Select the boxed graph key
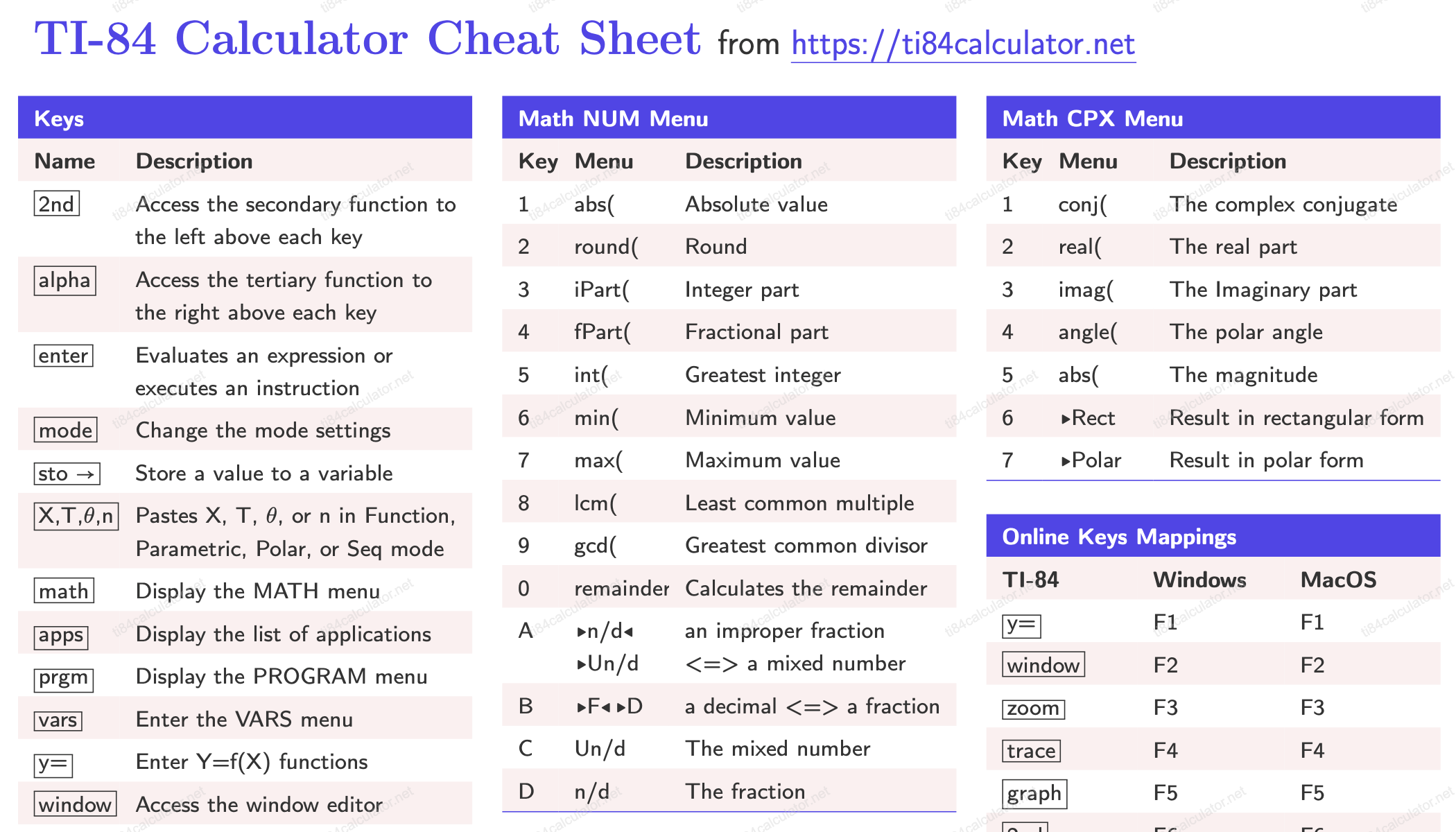Screen dimensions: 1456x832 click(x=1034, y=794)
